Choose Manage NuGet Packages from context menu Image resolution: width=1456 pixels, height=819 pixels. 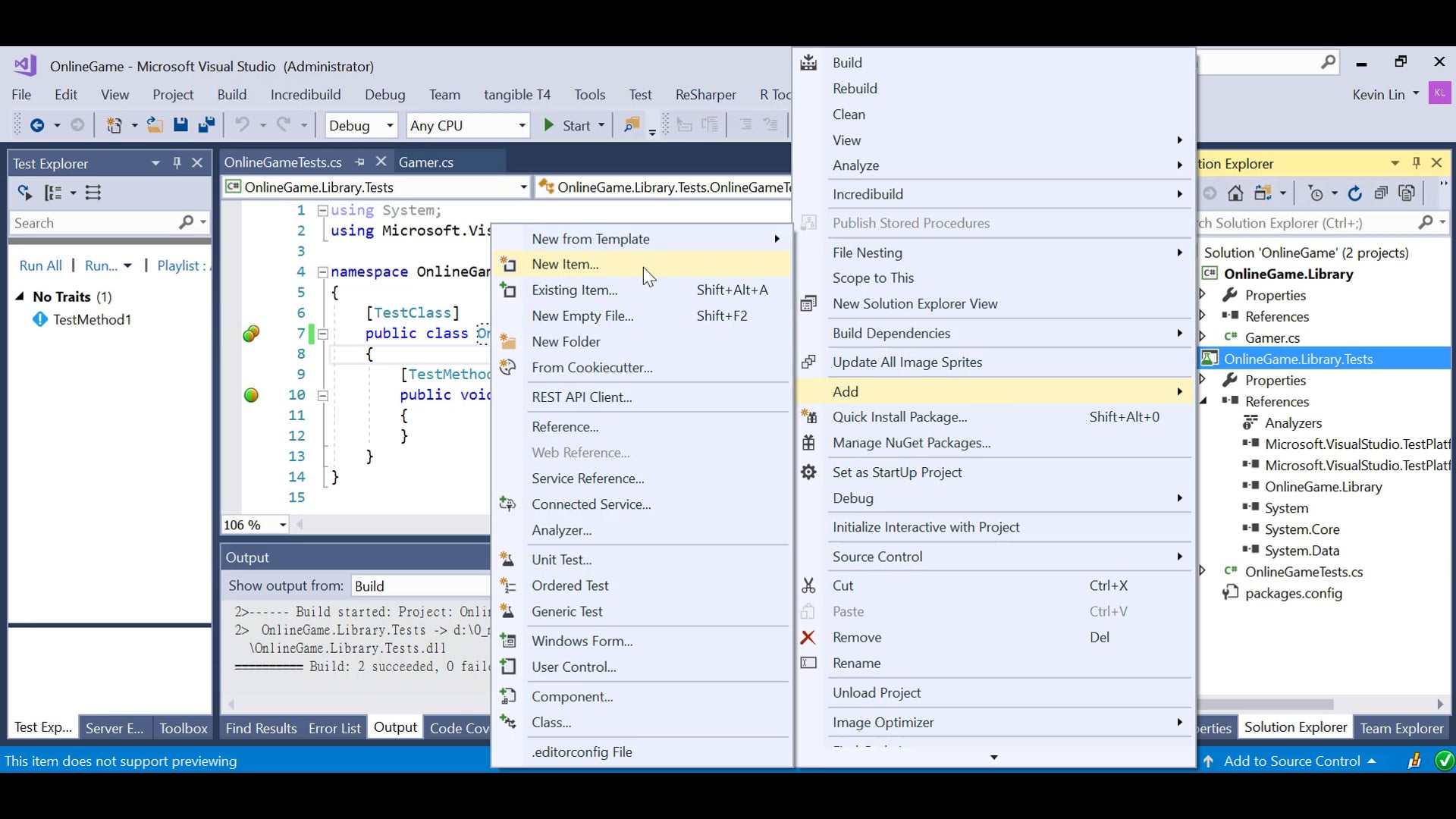coord(912,443)
